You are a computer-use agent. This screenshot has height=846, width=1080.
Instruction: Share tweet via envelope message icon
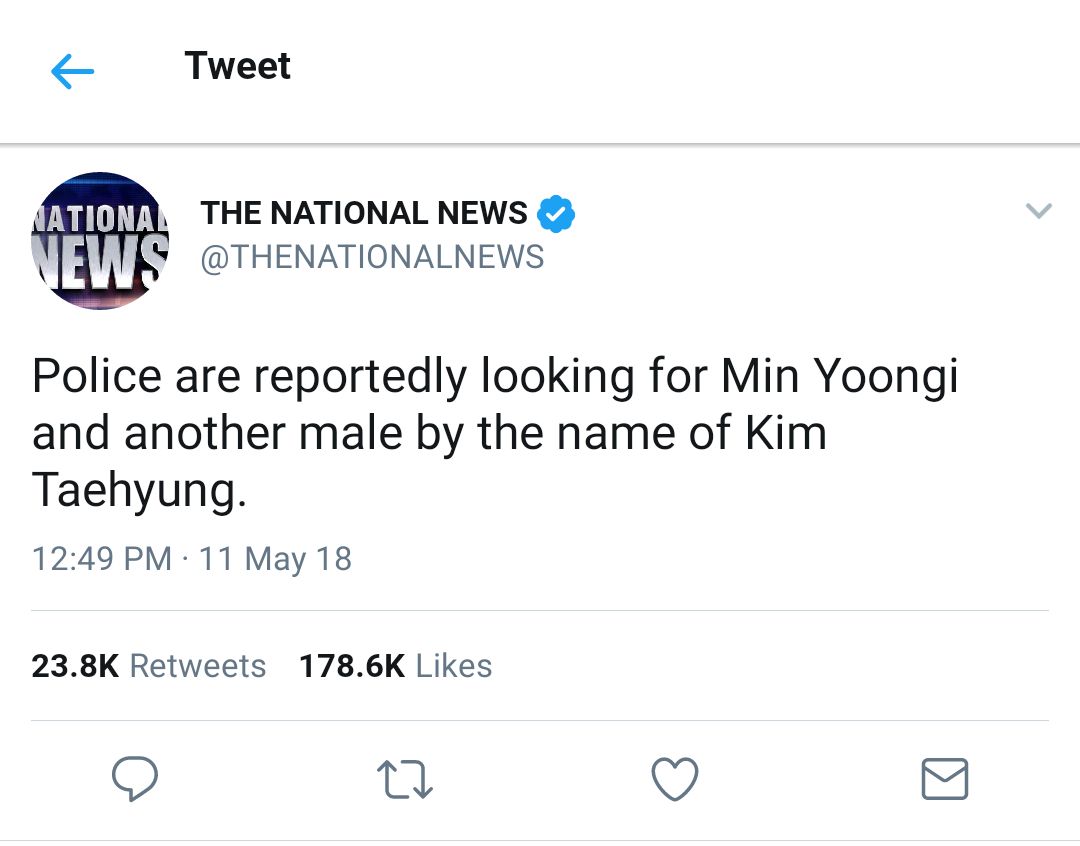point(945,779)
